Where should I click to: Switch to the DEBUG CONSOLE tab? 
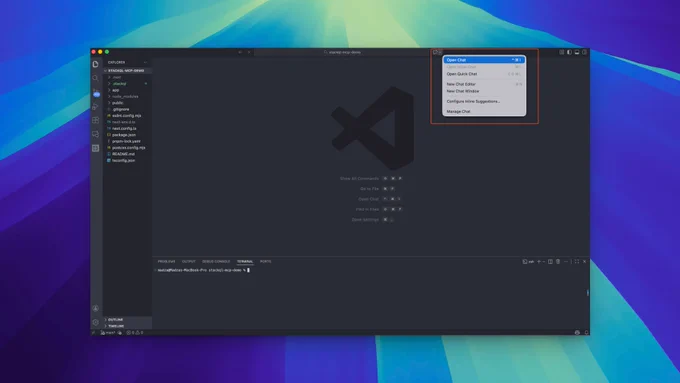(216, 262)
